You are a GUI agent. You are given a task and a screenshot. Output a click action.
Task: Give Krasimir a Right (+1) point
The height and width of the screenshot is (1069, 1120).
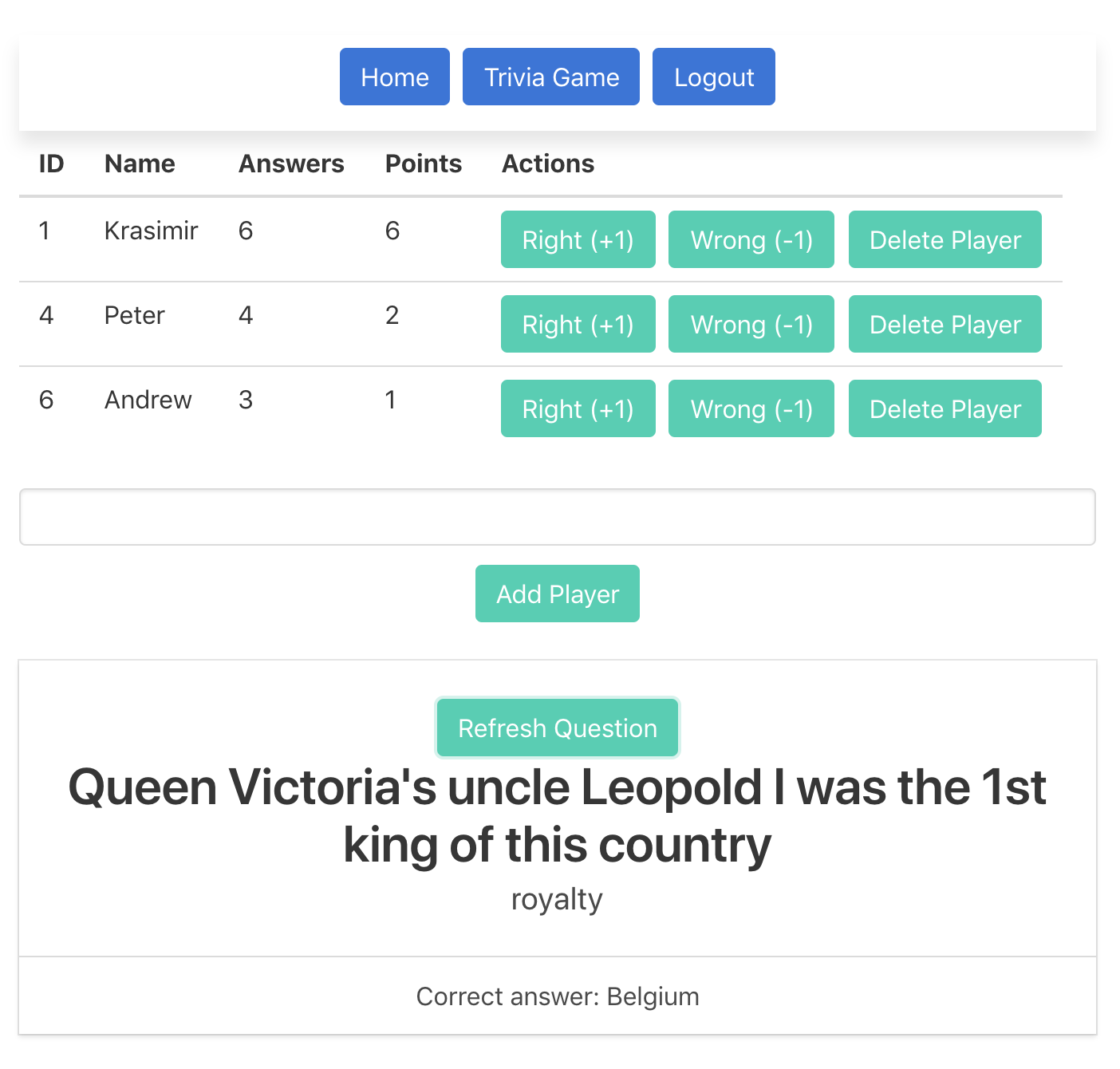[578, 239]
